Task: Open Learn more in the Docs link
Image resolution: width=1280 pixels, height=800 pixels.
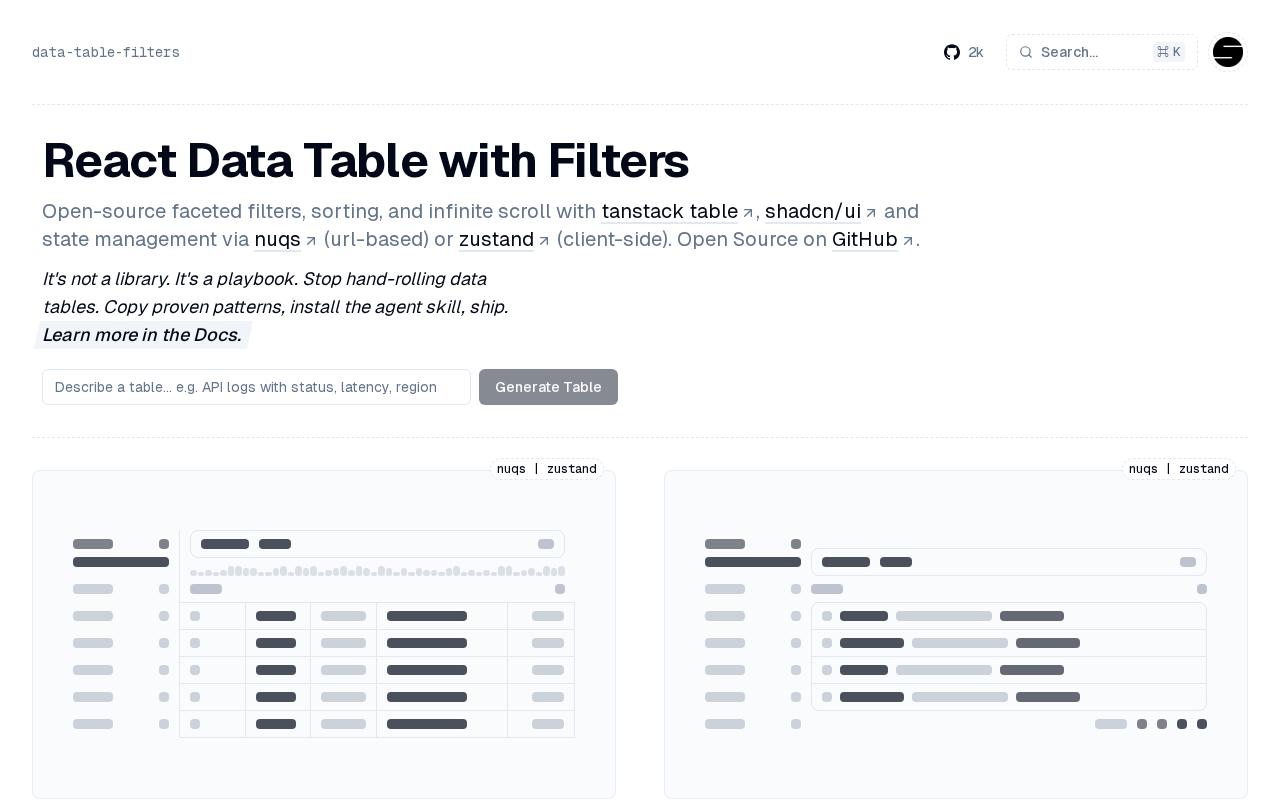Action: pyautogui.click(x=142, y=335)
